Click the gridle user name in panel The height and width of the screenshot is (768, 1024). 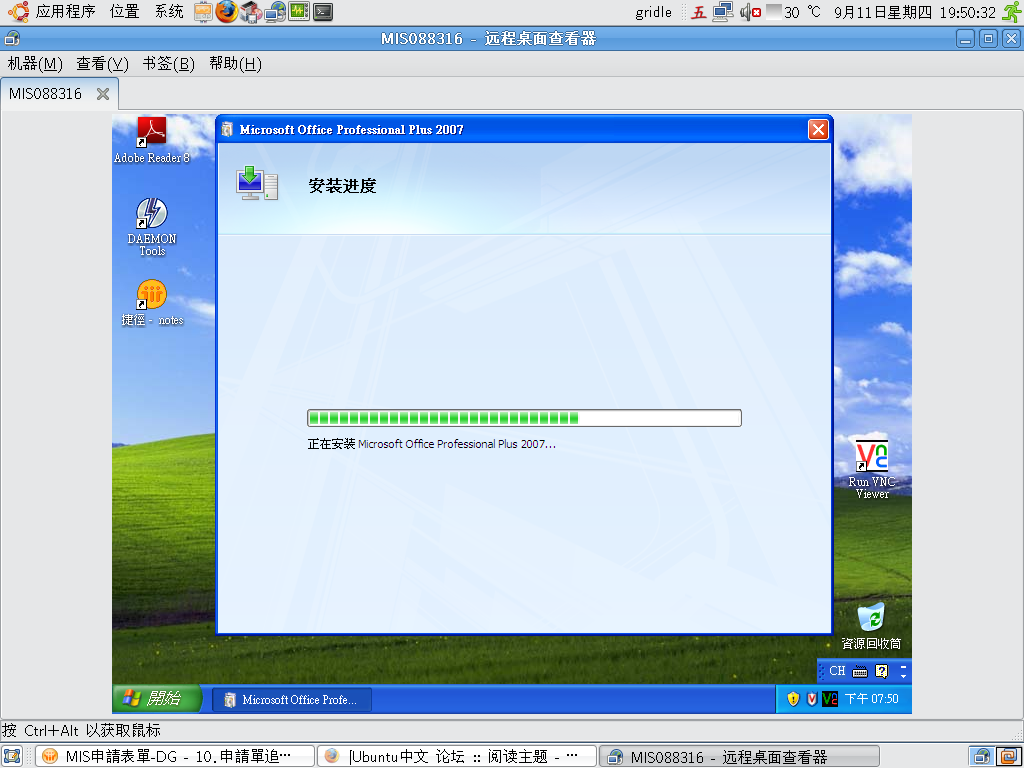(x=653, y=12)
